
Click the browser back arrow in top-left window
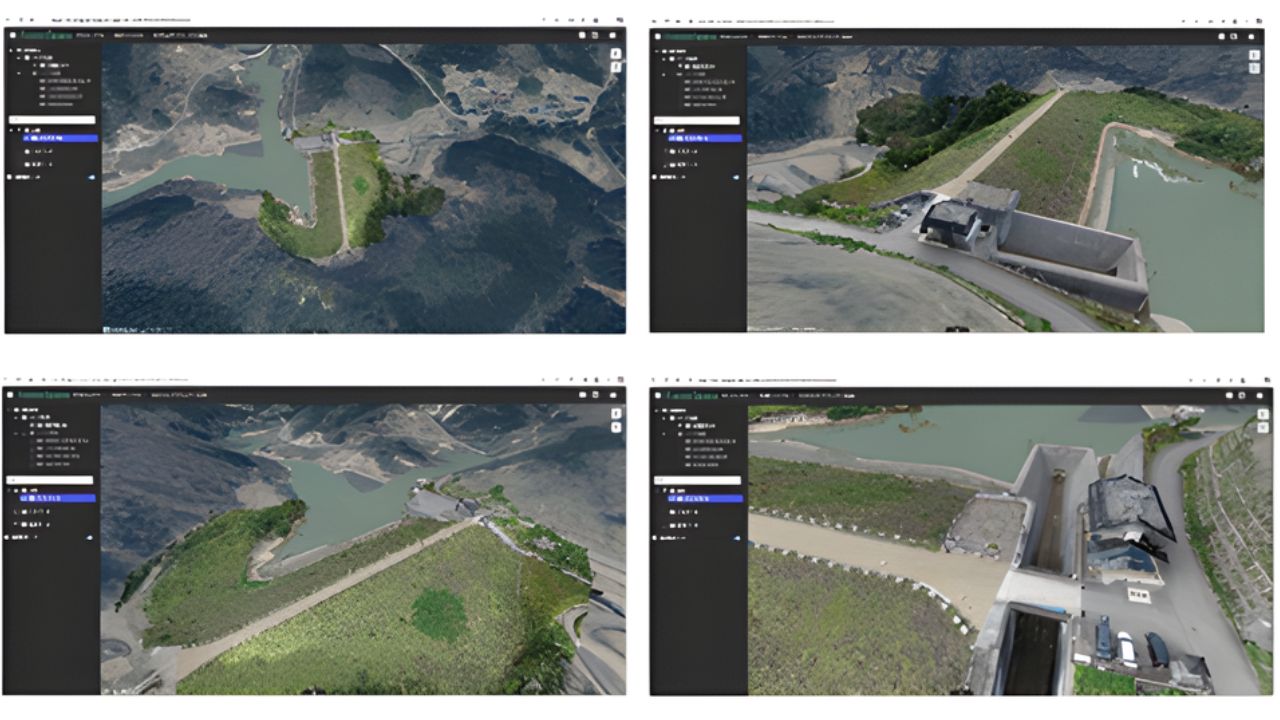pyautogui.click(x=8, y=19)
